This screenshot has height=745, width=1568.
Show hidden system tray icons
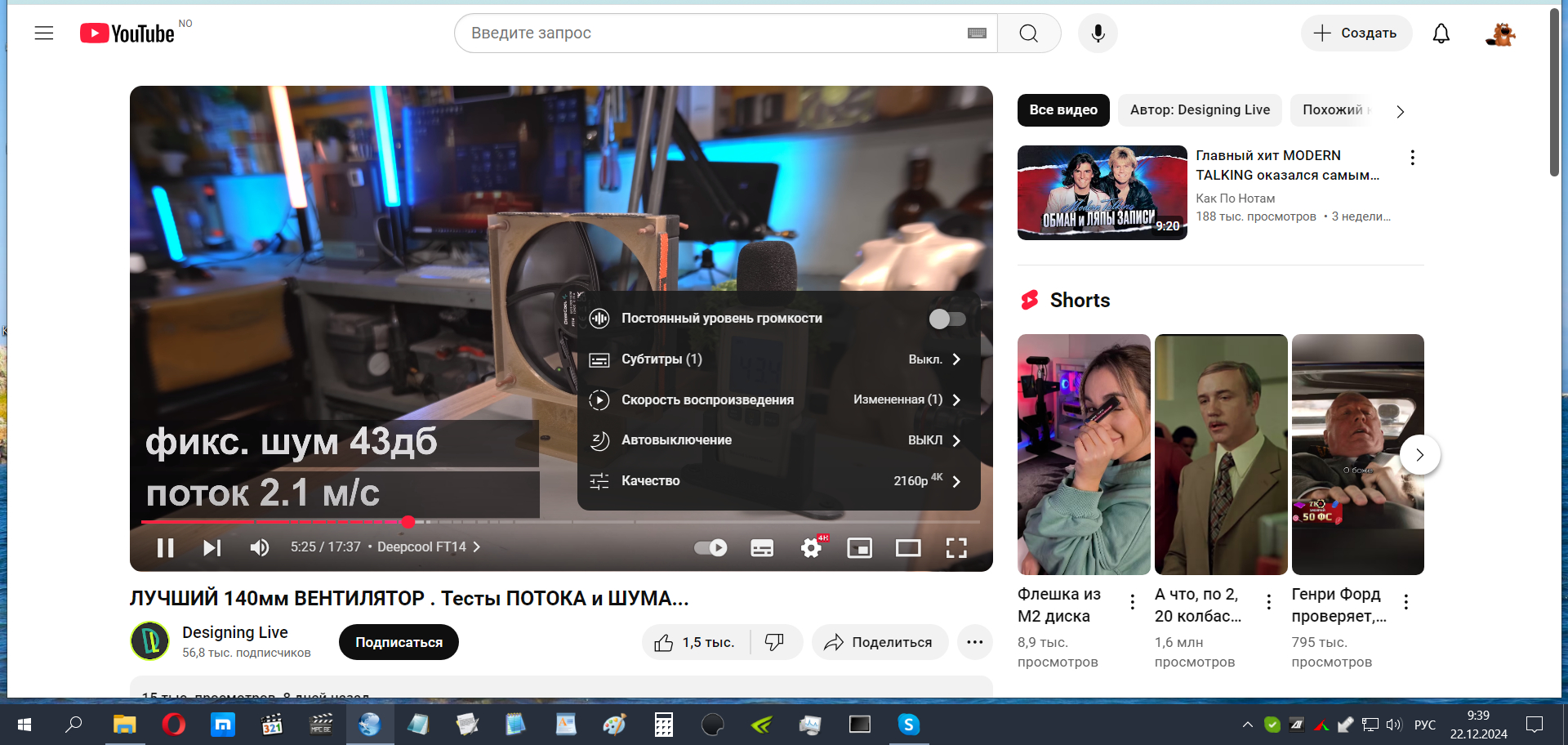(x=1248, y=725)
